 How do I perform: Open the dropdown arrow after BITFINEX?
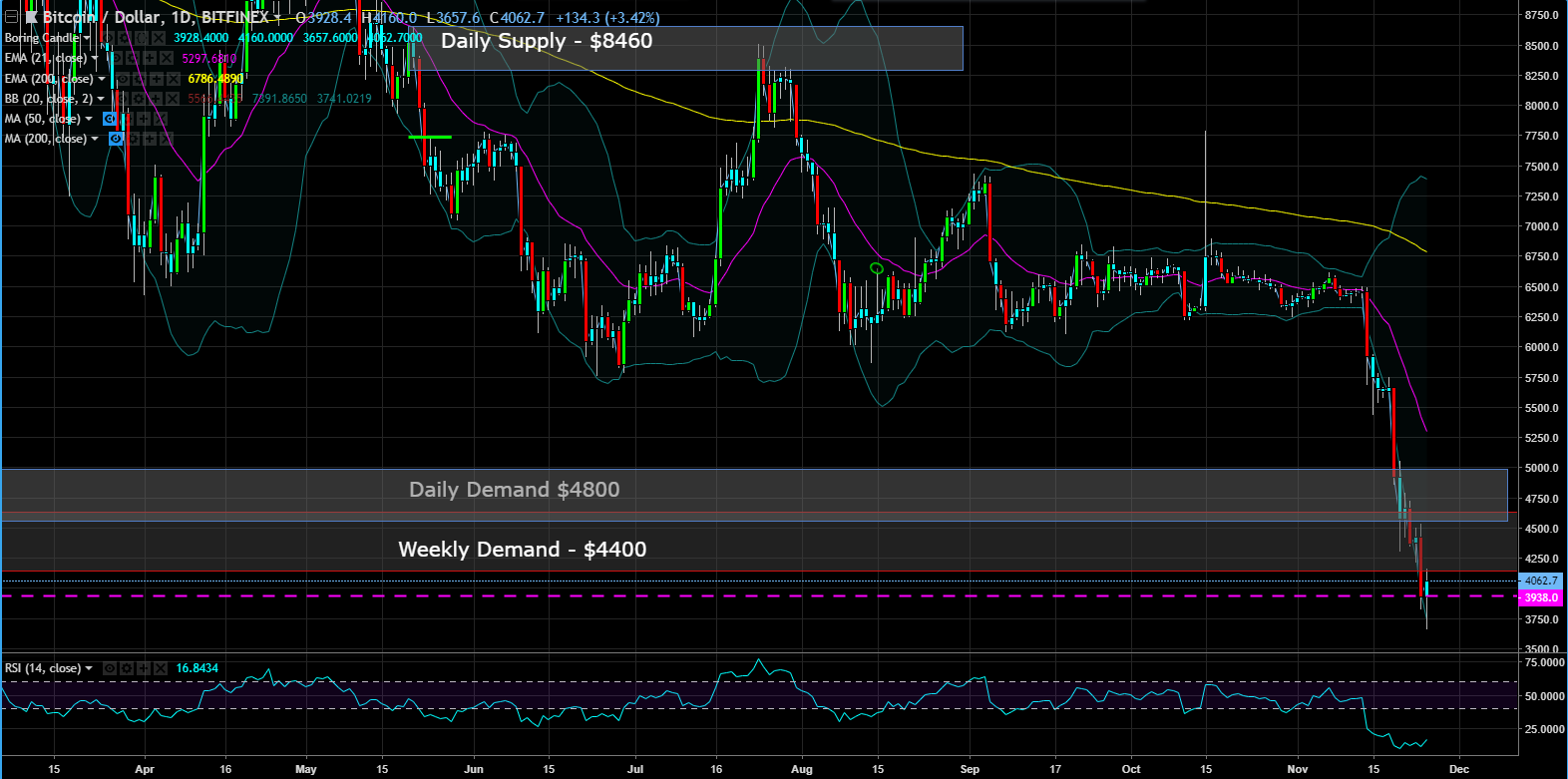tap(277, 18)
